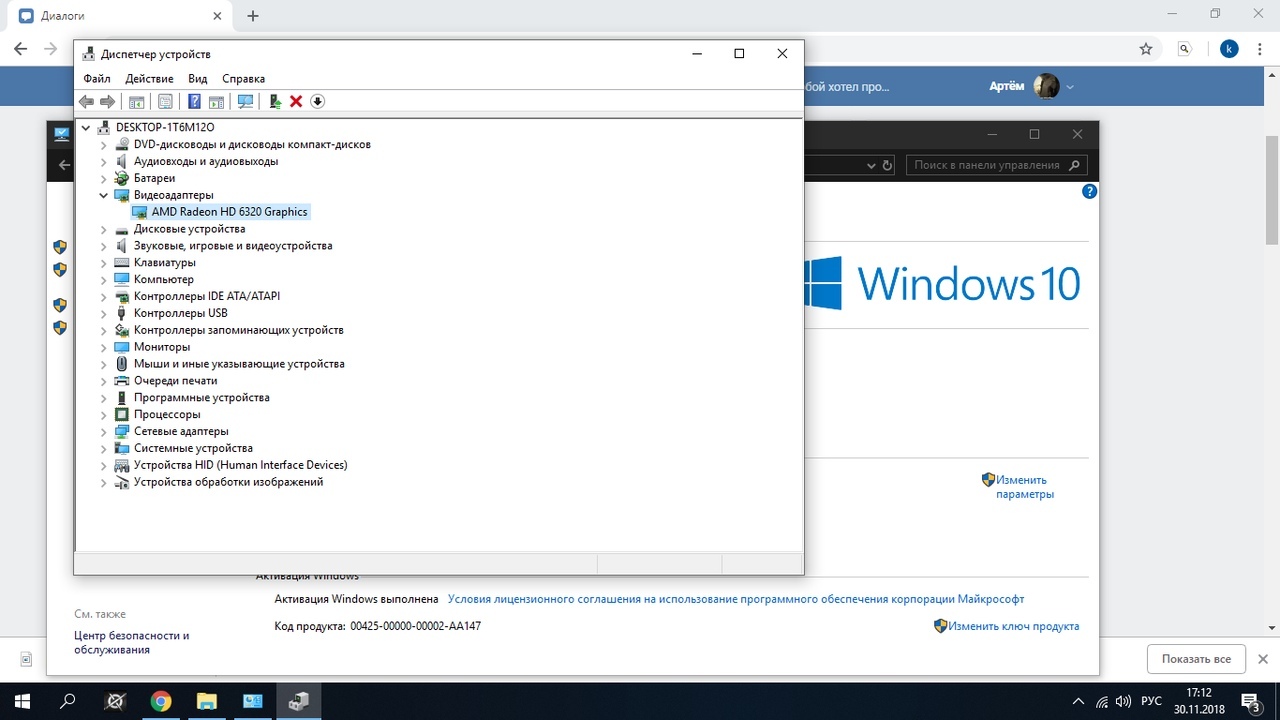Launch Google Chrome from the taskbar
This screenshot has width=1280, height=720.
point(160,701)
